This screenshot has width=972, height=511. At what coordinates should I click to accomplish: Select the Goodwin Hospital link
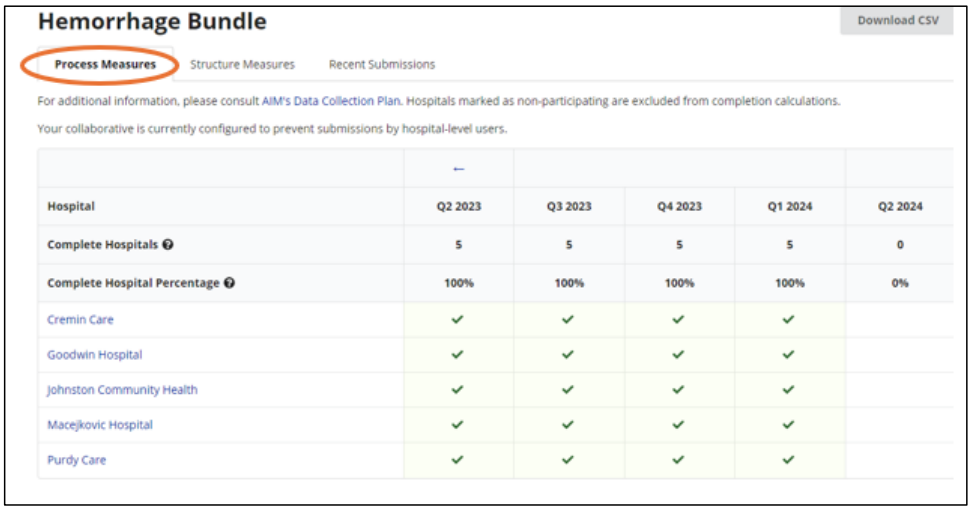click(94, 355)
